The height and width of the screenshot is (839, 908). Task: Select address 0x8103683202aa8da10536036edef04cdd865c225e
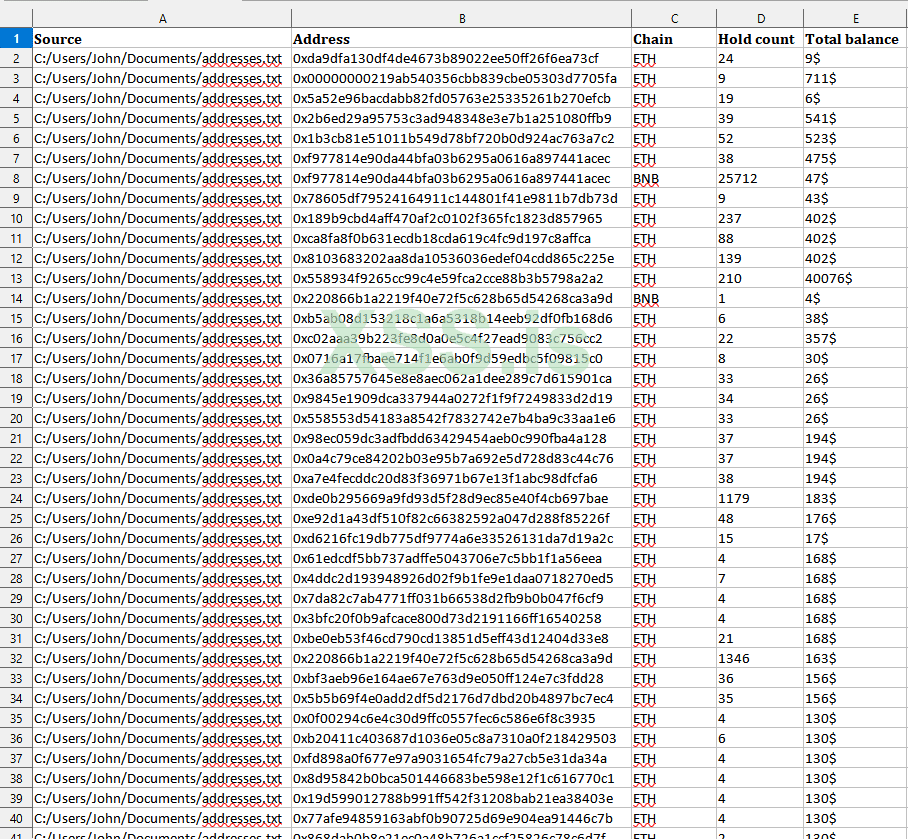click(462, 258)
